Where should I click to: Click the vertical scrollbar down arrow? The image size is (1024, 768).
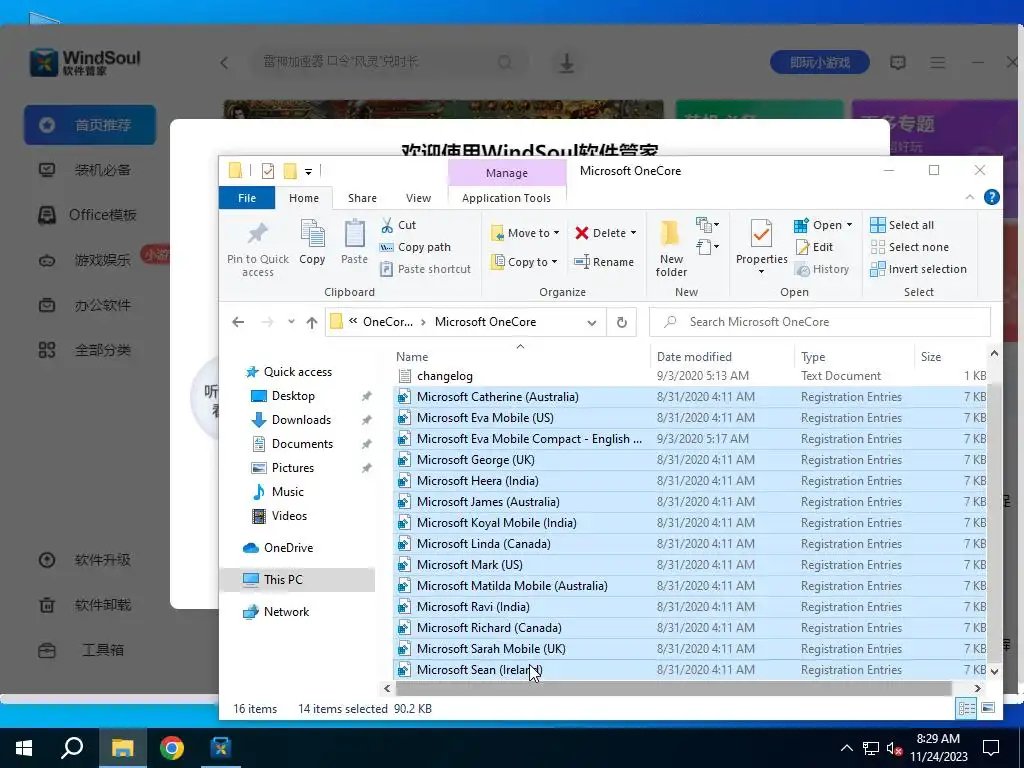click(994, 671)
